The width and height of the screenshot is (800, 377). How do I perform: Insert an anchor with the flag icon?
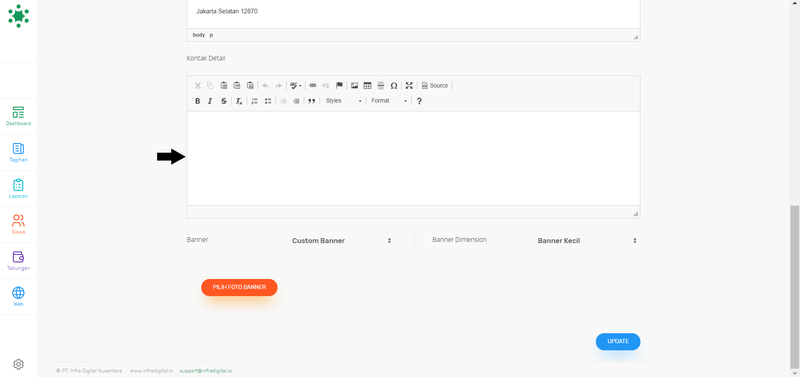339,86
